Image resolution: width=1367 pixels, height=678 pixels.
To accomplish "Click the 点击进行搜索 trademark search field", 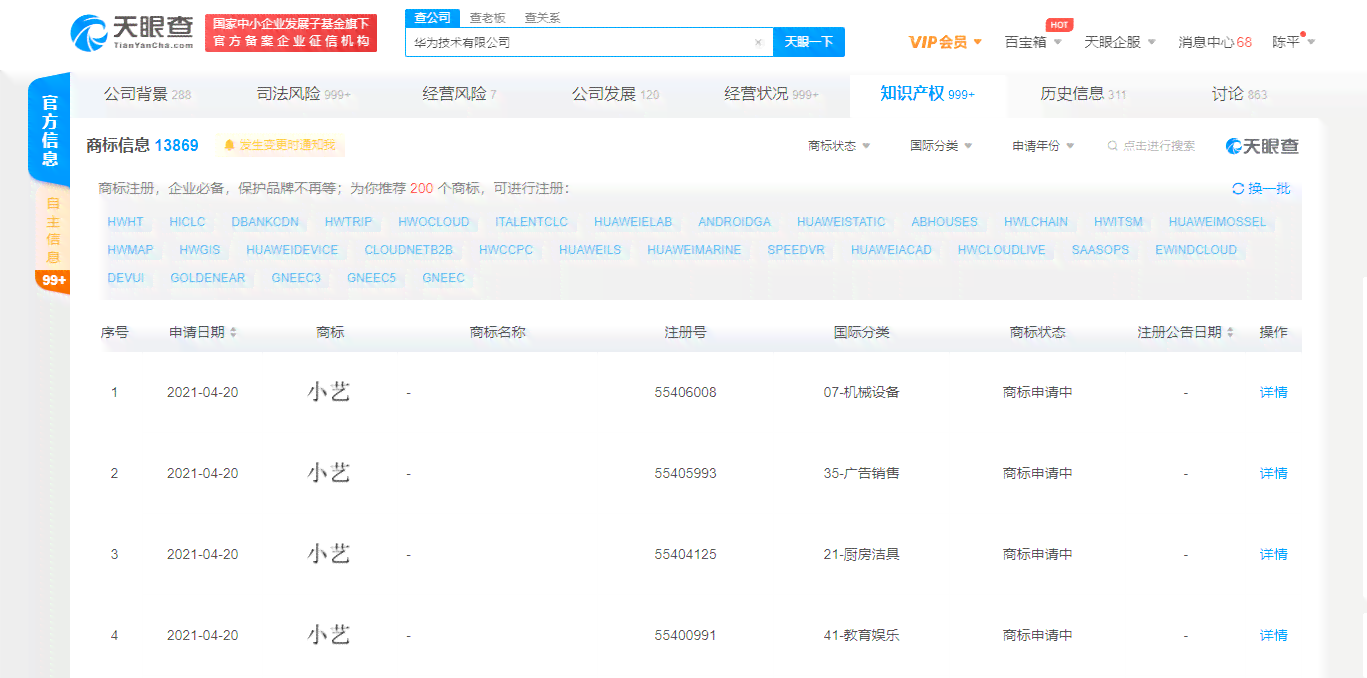I will tap(1158, 146).
